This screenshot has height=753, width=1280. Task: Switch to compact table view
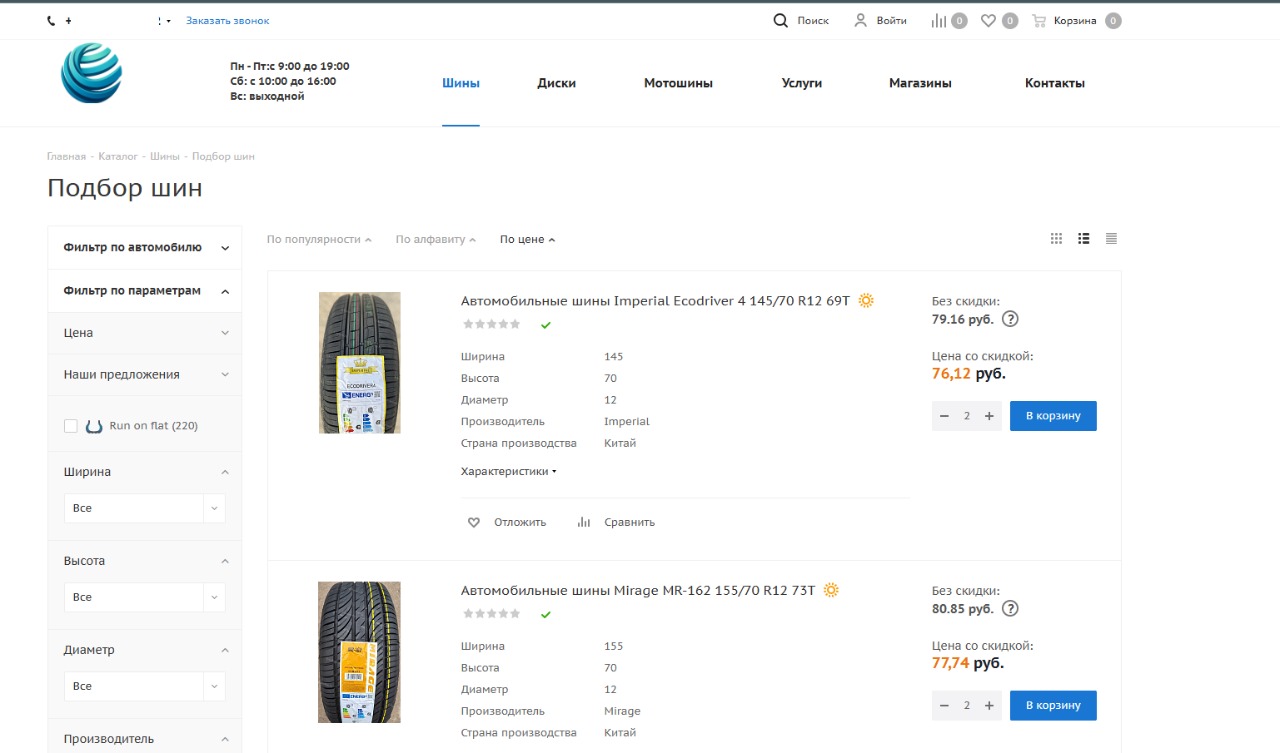pyautogui.click(x=1111, y=239)
